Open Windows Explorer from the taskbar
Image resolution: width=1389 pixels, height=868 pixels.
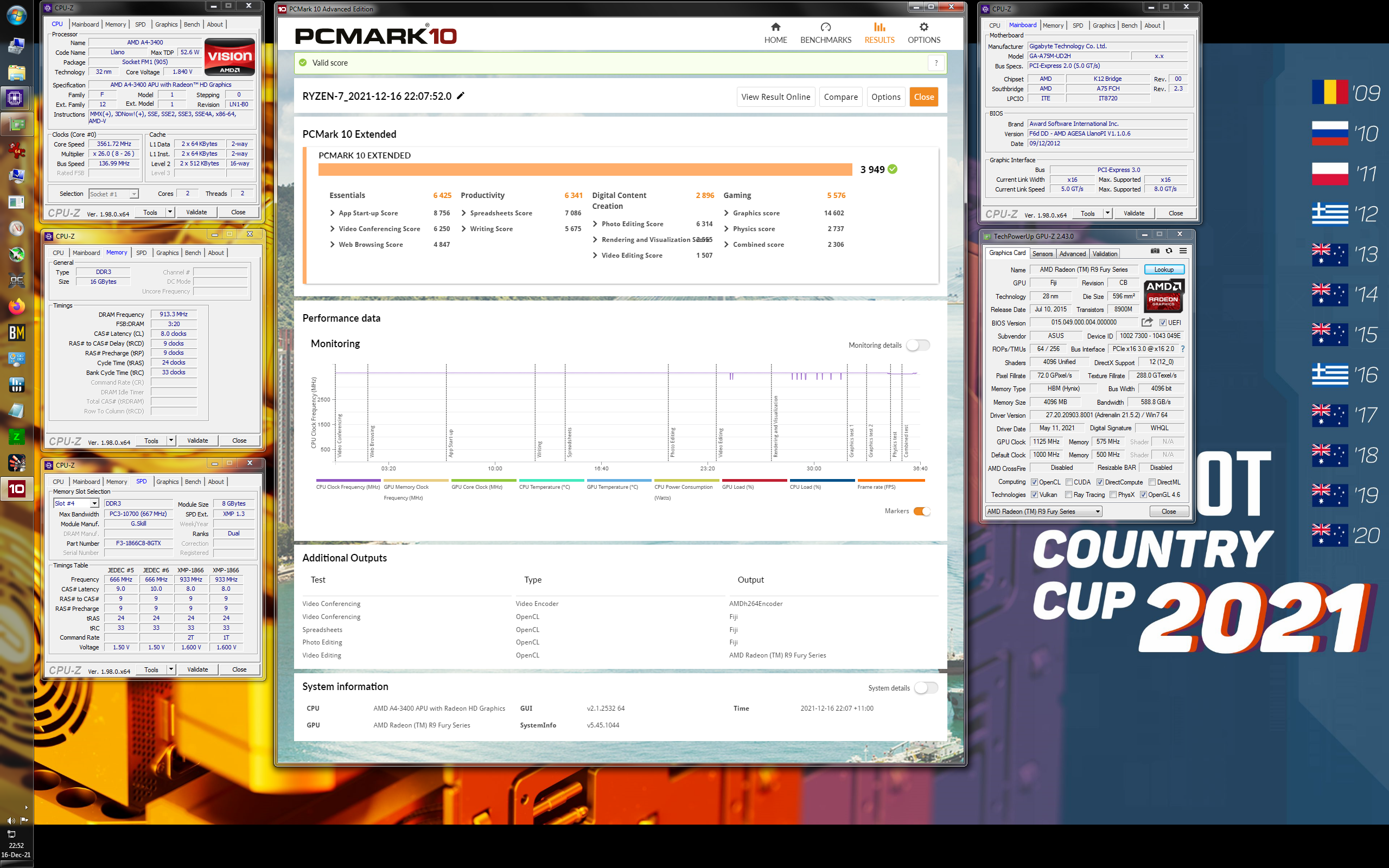pyautogui.click(x=16, y=72)
